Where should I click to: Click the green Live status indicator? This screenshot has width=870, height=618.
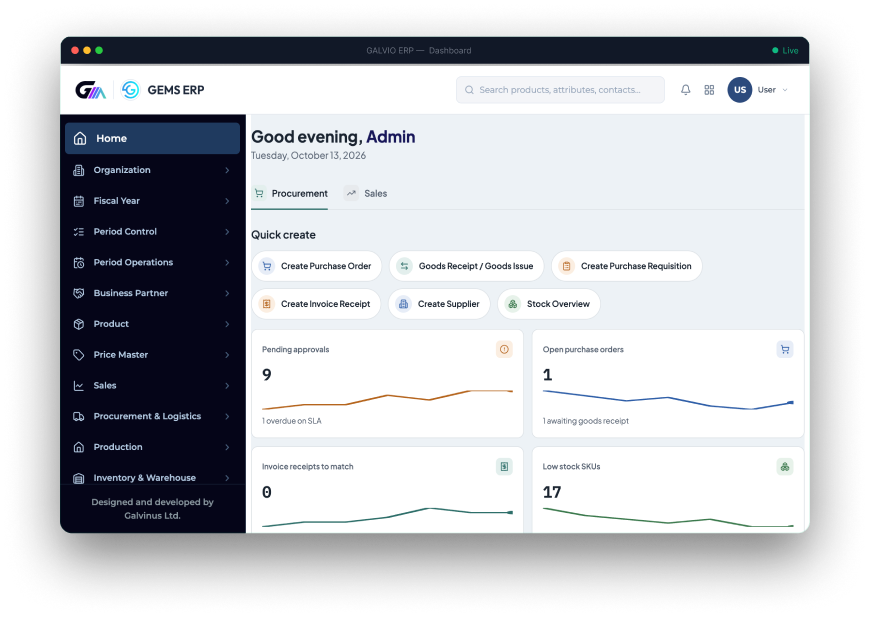point(785,50)
